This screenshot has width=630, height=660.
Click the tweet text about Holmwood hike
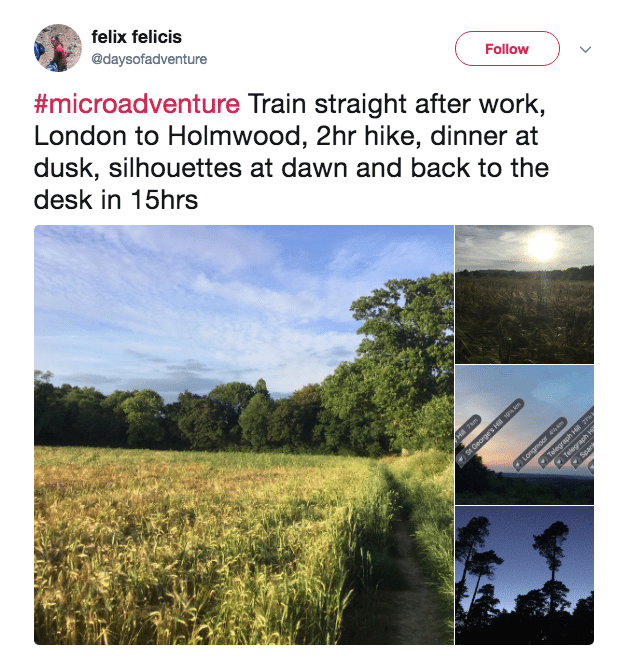[x=290, y=152]
